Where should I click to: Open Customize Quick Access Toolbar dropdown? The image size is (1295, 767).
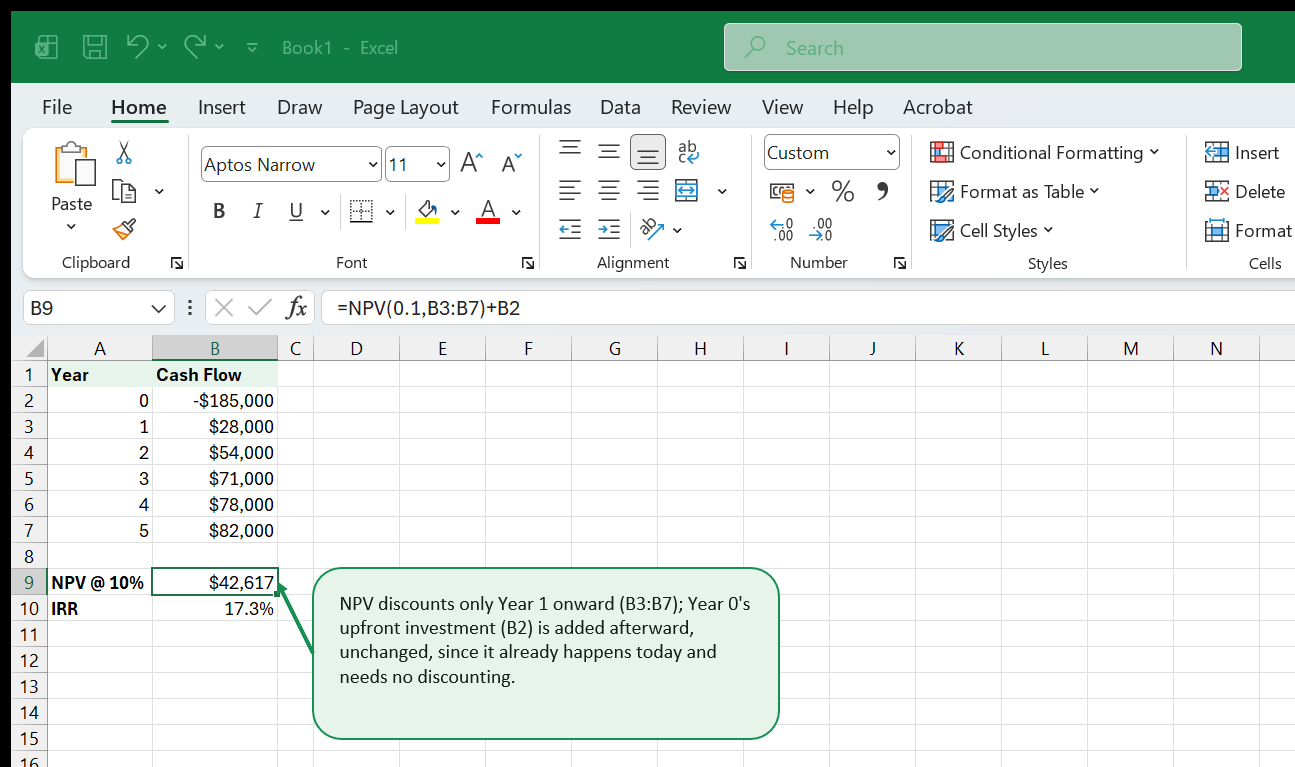coord(252,47)
